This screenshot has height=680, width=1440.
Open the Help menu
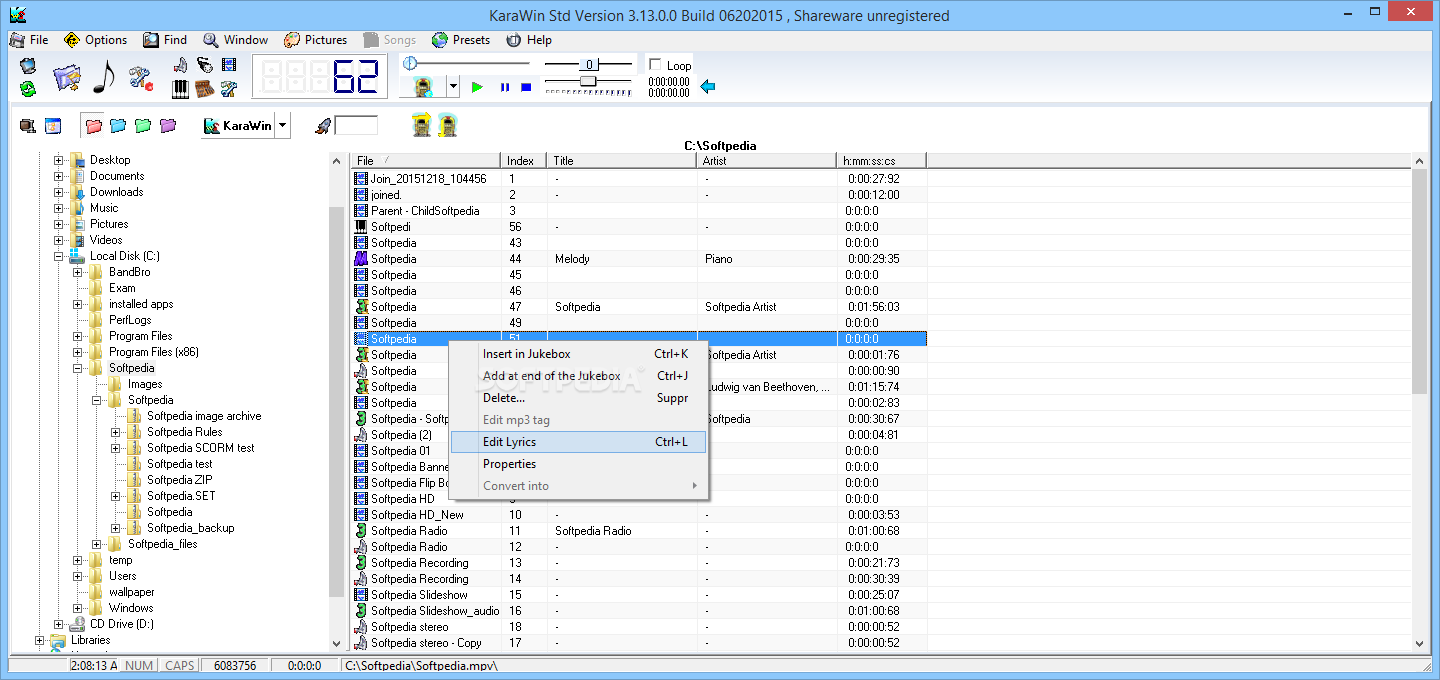click(529, 40)
